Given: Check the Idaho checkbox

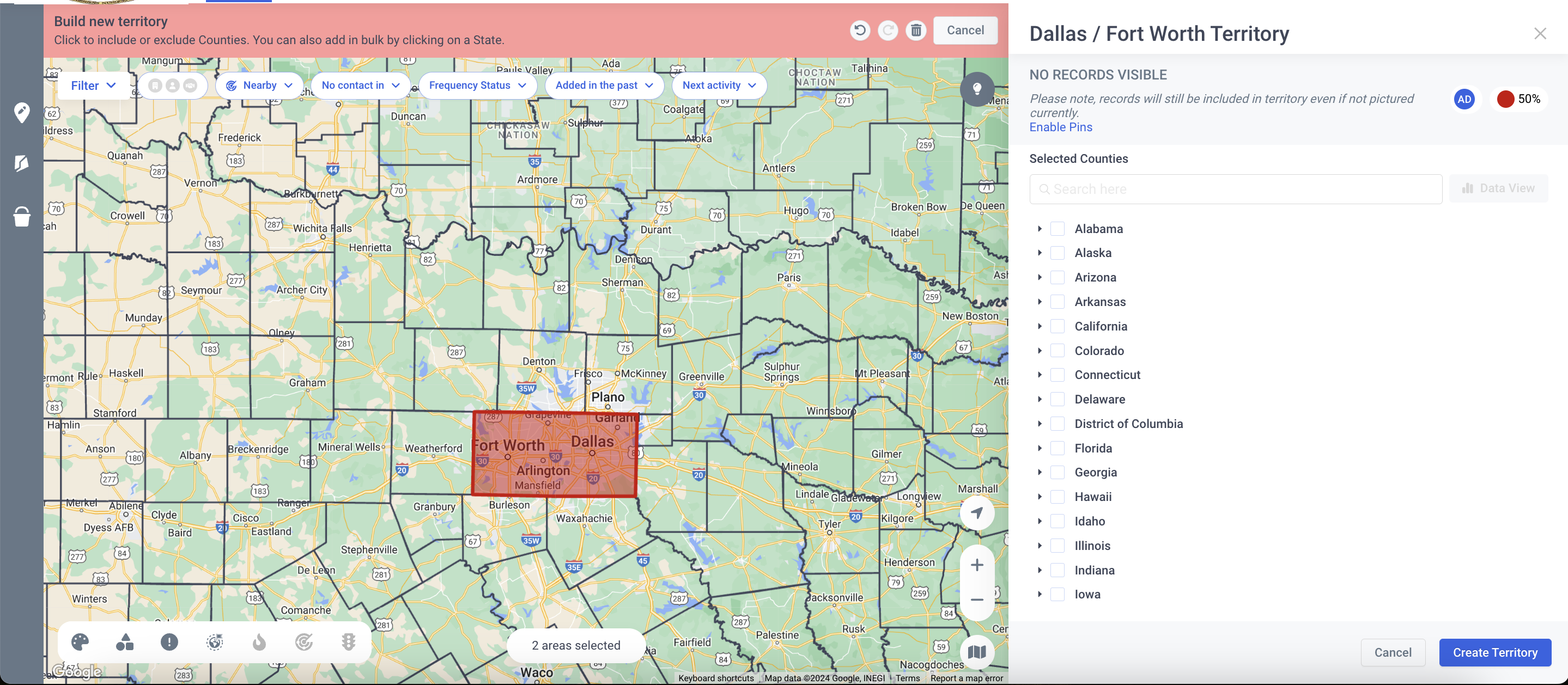Looking at the screenshot, I should (1058, 521).
